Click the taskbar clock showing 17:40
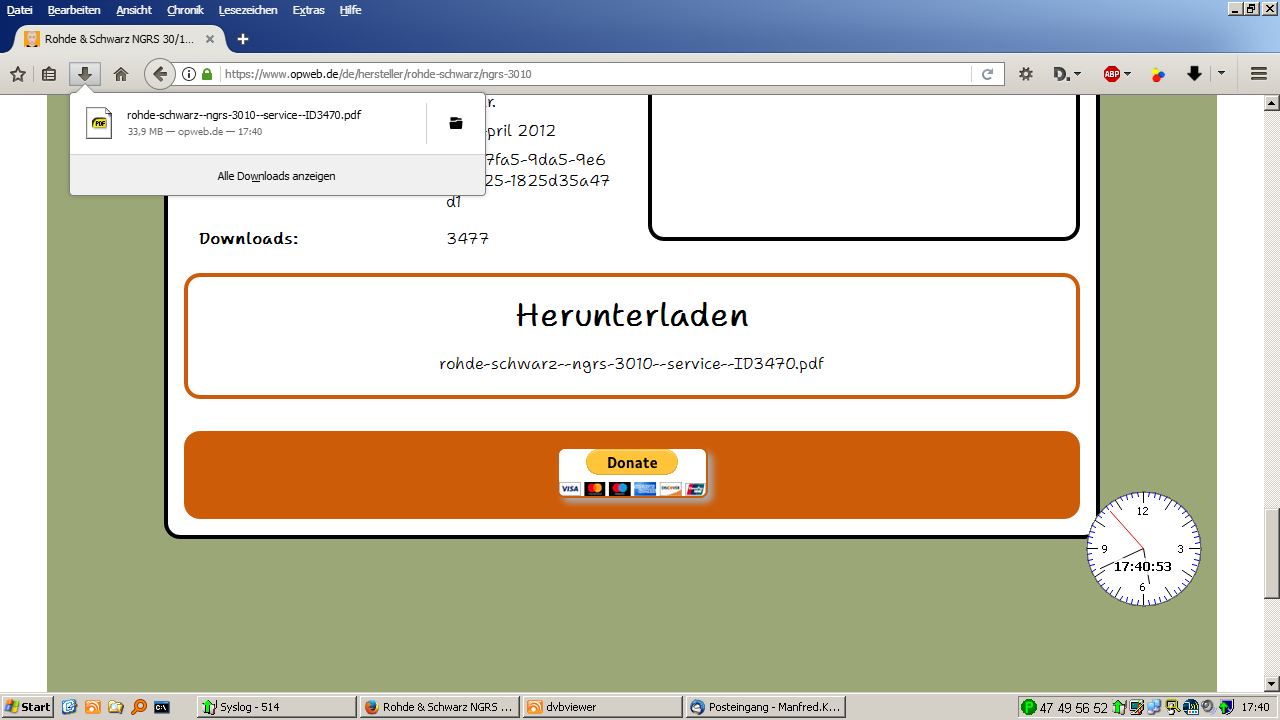The image size is (1280, 720). point(1255,708)
